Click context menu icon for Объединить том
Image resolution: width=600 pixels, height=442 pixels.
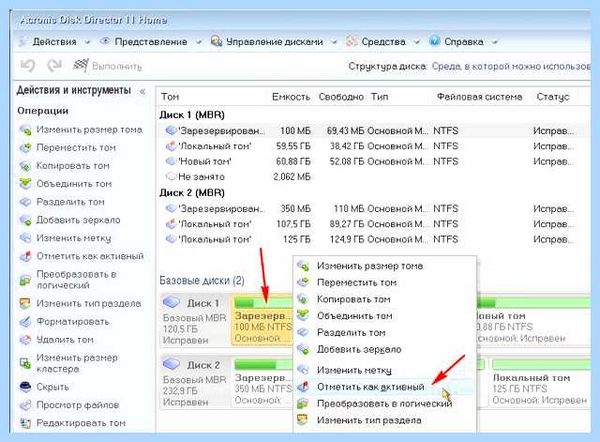[x=303, y=316]
